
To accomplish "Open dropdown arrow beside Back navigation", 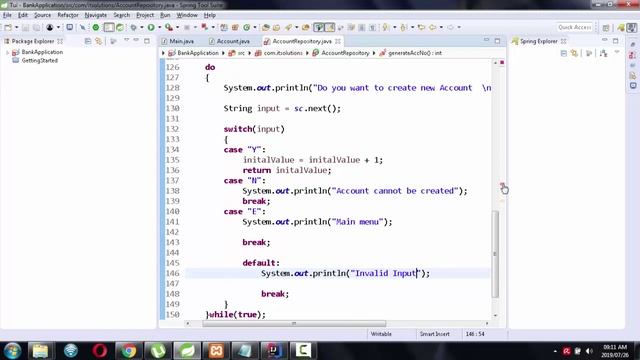I will 441,27.
